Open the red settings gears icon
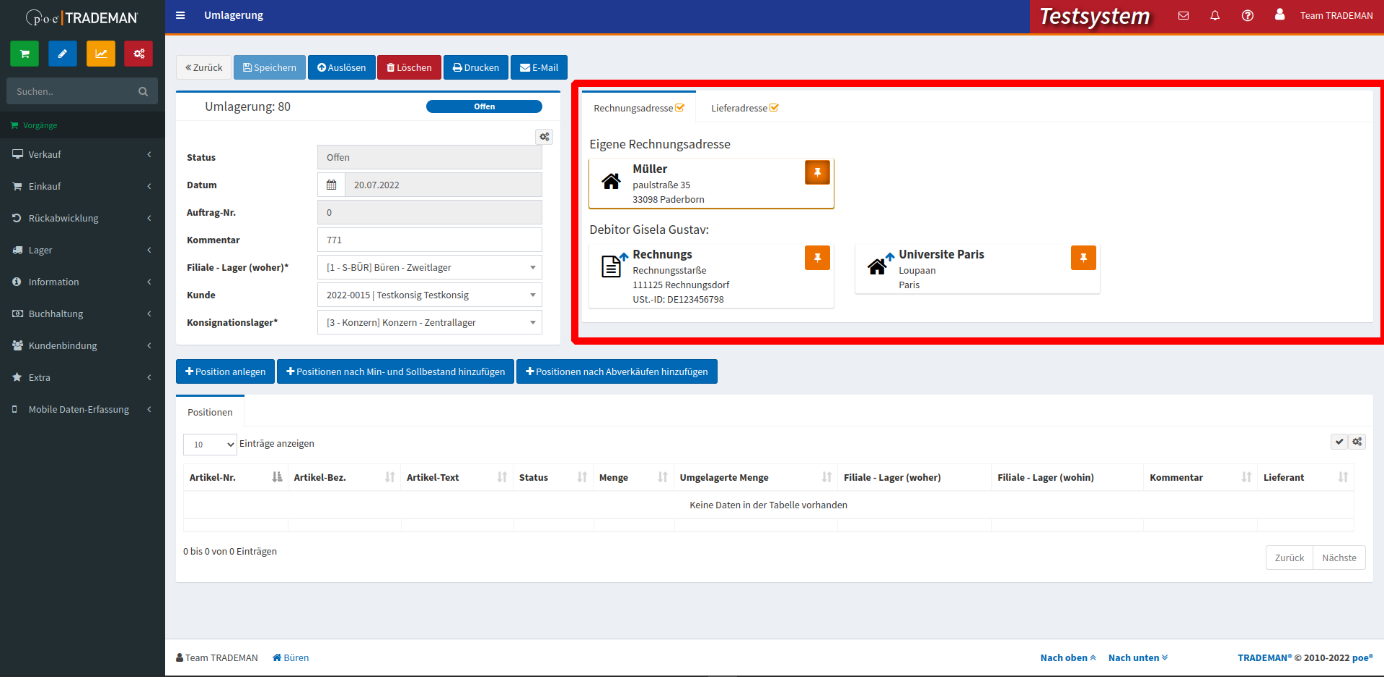The height and width of the screenshot is (677, 1384). (x=139, y=54)
